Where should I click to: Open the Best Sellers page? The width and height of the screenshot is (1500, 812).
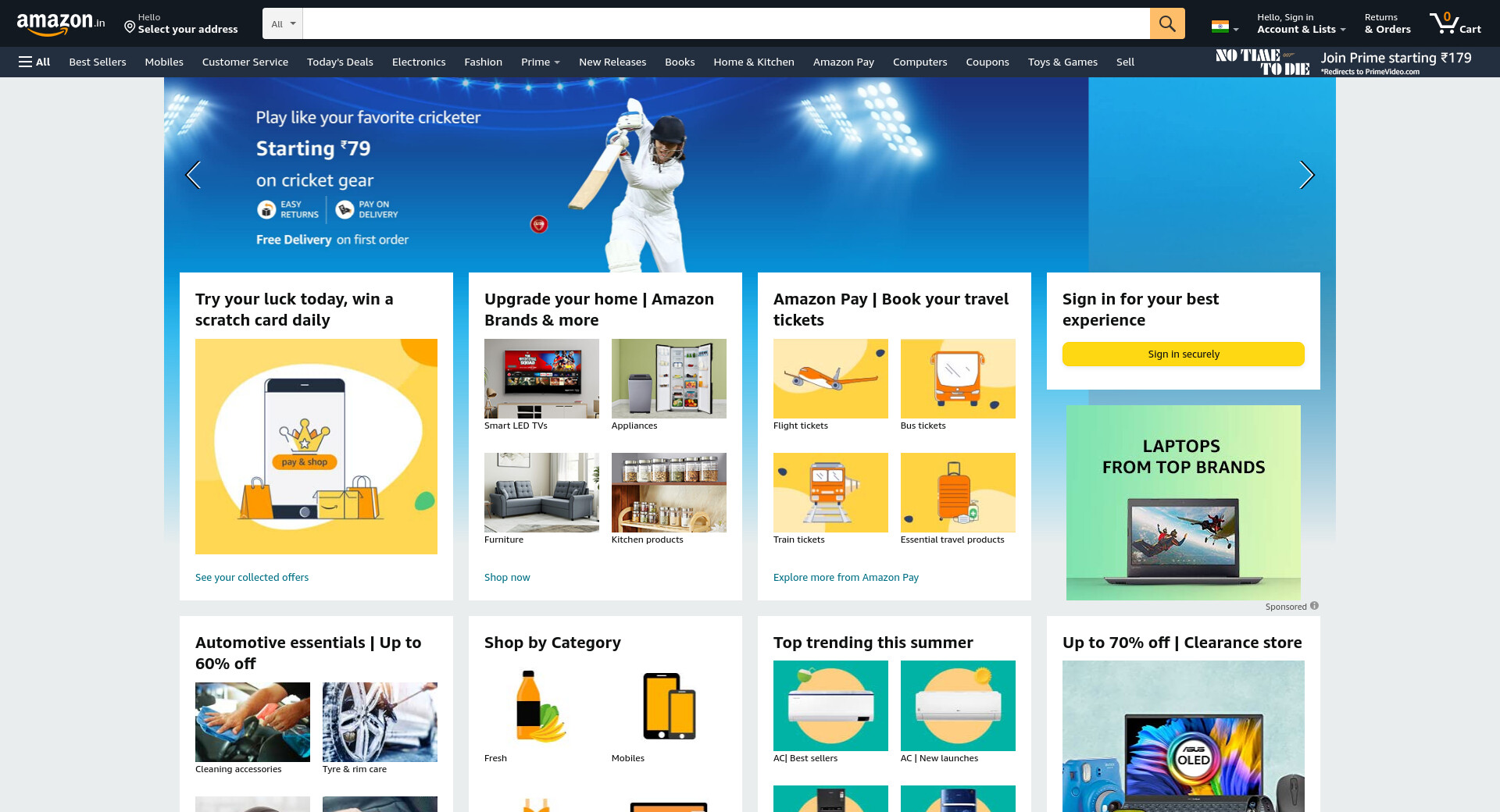pyautogui.click(x=98, y=62)
